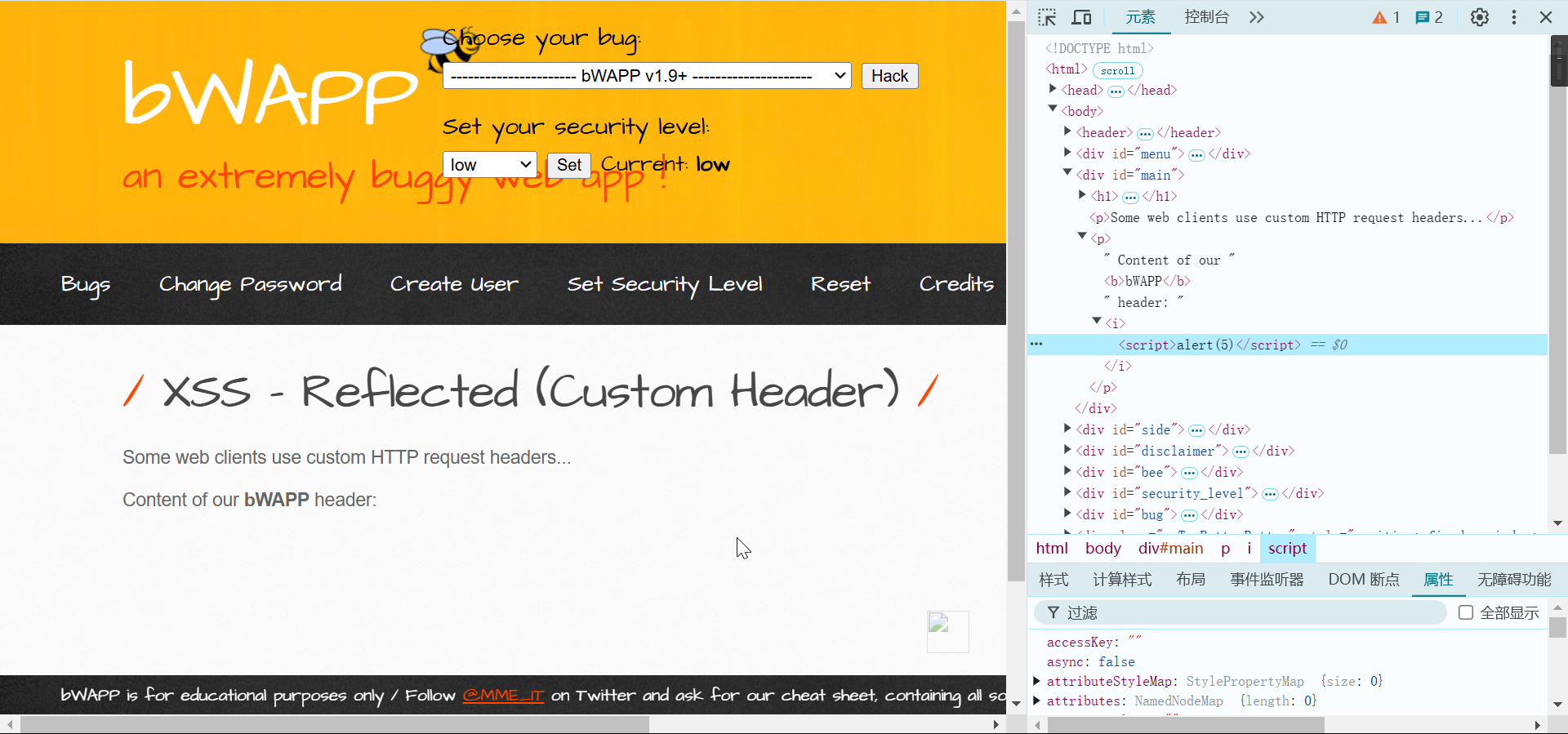Image resolution: width=1568 pixels, height=734 pixels.
Task: Open the @MME_IT Twitter link
Action: pos(503,696)
